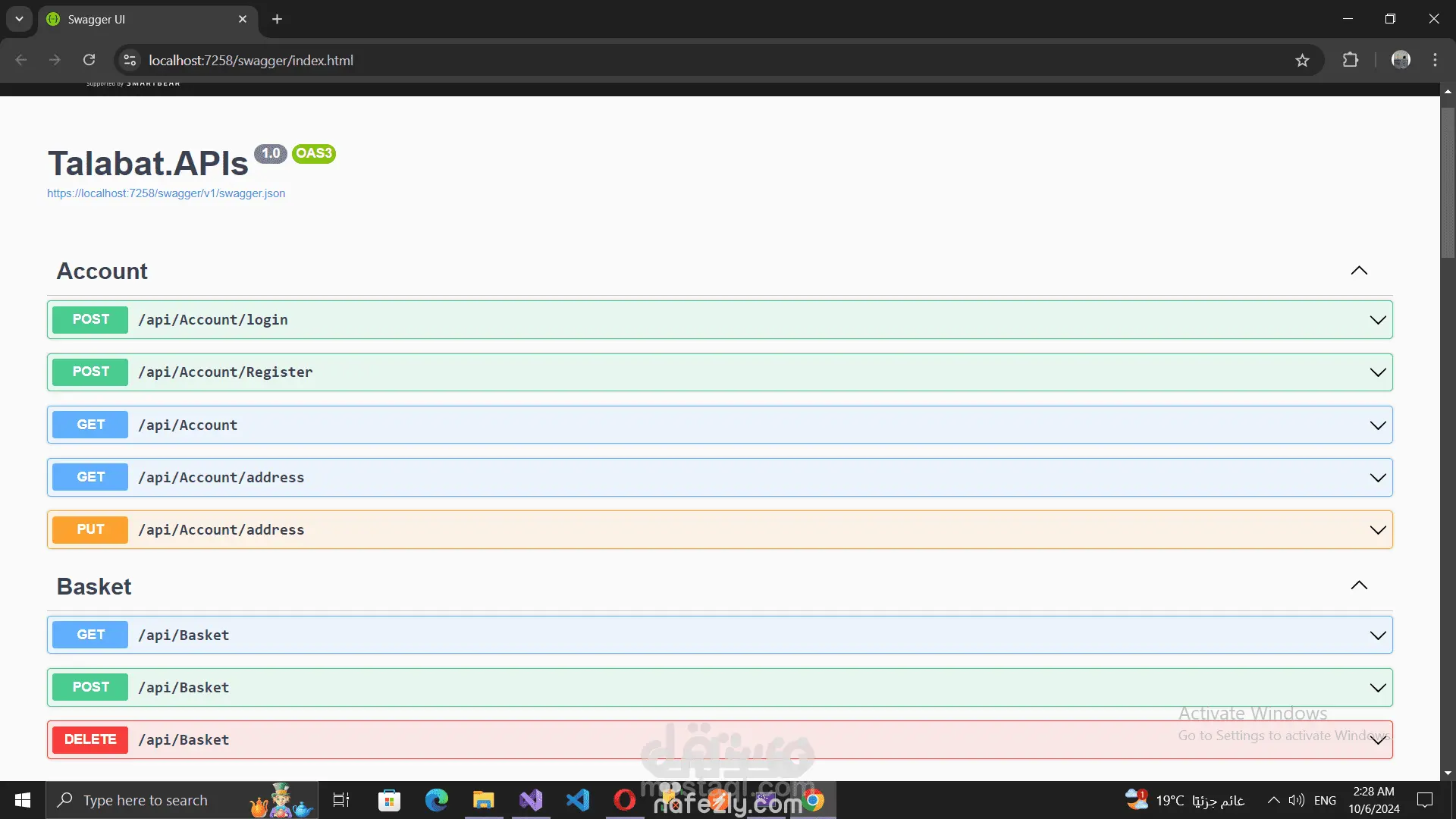
Task: Click the DELETE badge for /api/Basket
Action: click(x=90, y=739)
